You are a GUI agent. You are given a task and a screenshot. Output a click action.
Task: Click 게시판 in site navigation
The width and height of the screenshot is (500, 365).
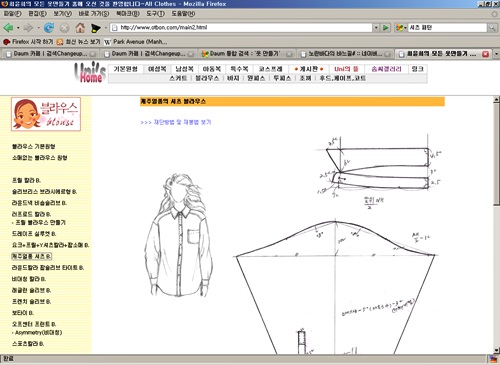coord(309,69)
